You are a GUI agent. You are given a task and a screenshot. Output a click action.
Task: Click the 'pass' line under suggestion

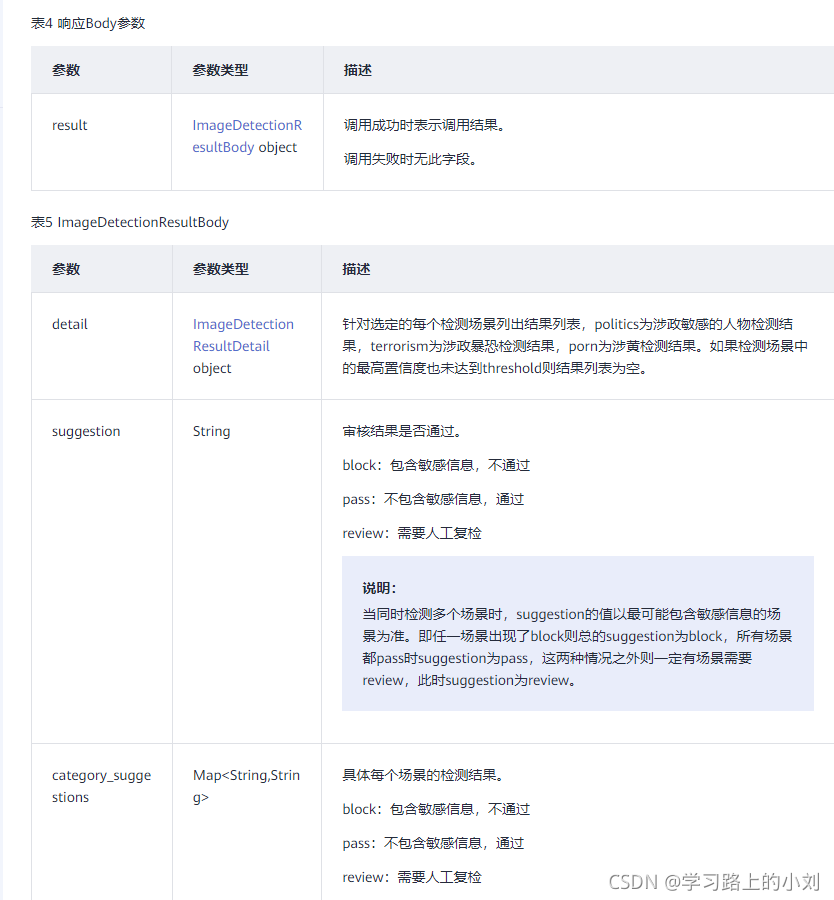pos(433,499)
